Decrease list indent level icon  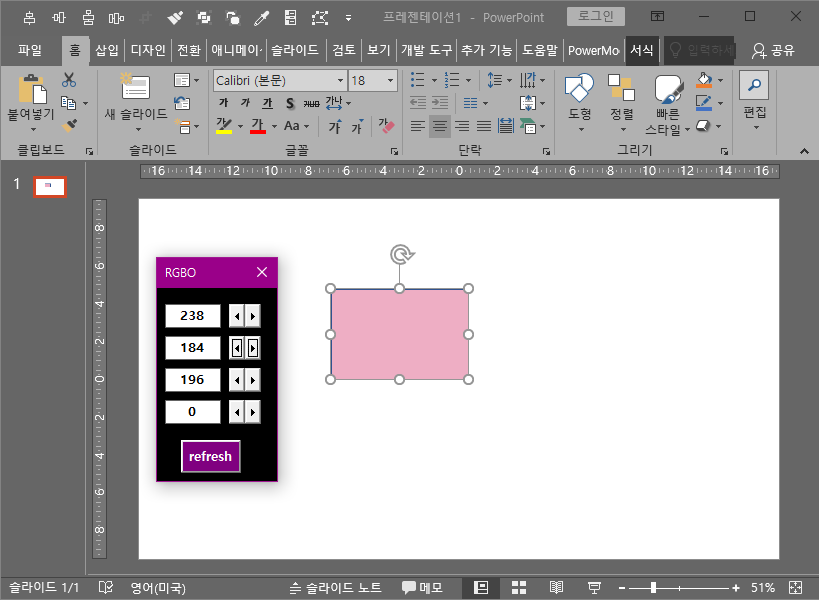point(418,103)
